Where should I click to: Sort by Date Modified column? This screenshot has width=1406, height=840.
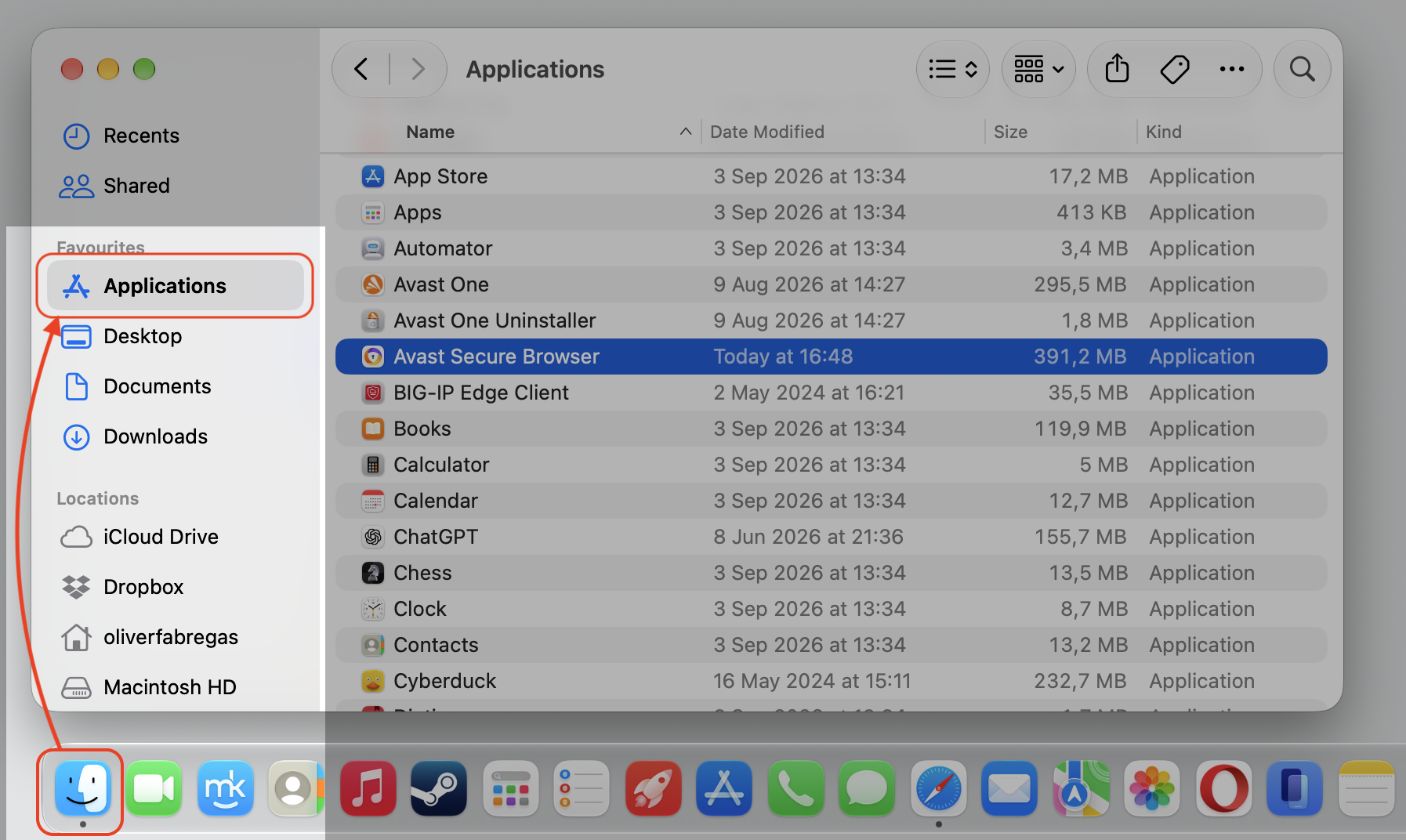pyautogui.click(x=767, y=132)
